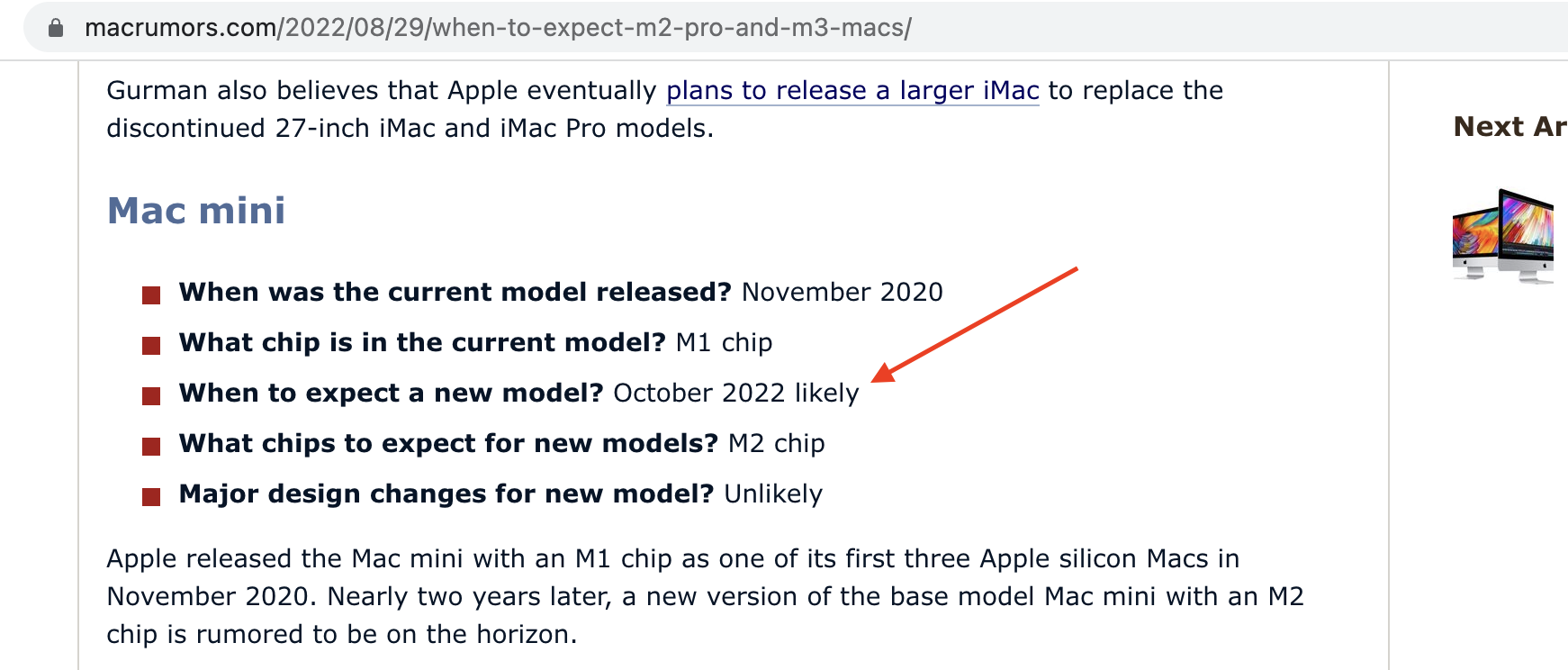Click the 'Unlikely' design changes answer
1568x670 pixels.
(x=773, y=494)
